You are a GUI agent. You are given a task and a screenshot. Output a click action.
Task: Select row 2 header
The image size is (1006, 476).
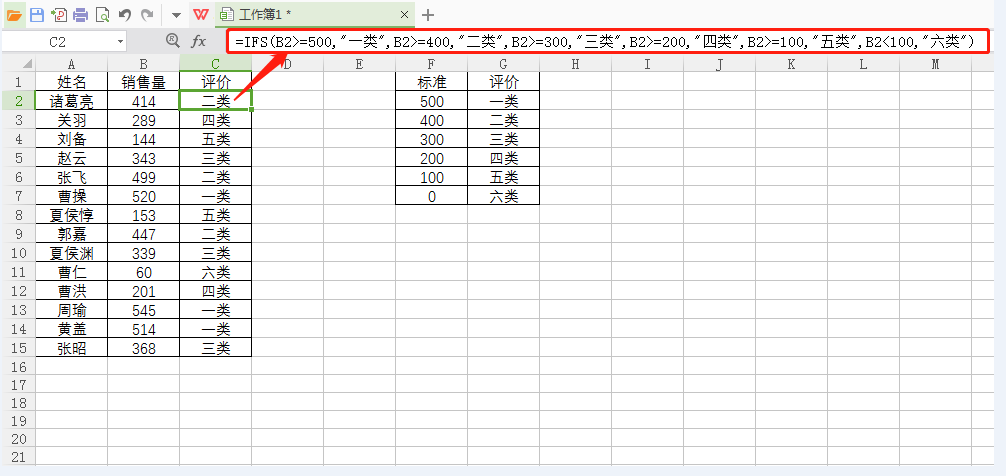(18, 101)
